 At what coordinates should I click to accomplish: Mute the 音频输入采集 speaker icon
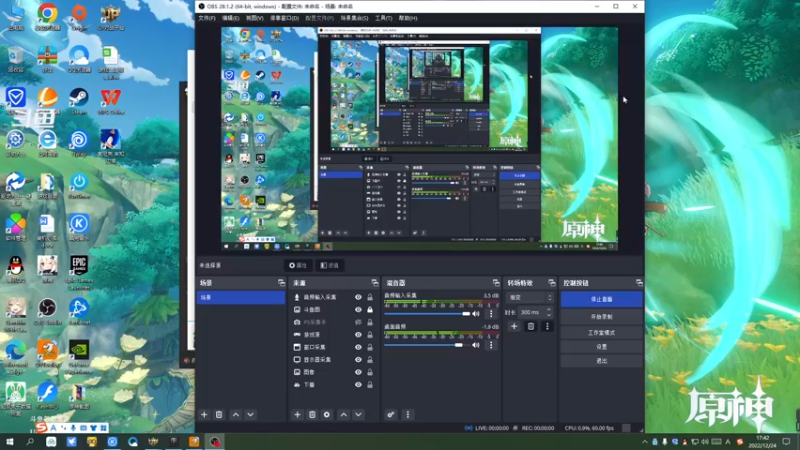pos(476,314)
